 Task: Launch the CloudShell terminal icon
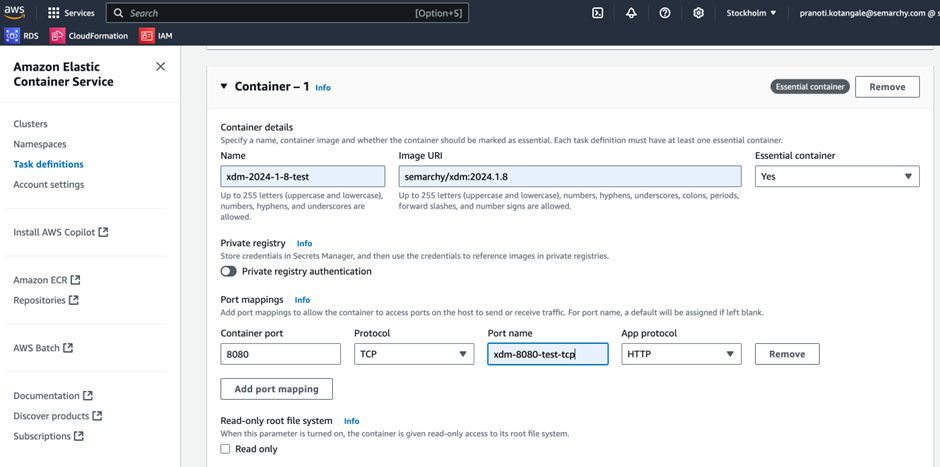[597, 13]
